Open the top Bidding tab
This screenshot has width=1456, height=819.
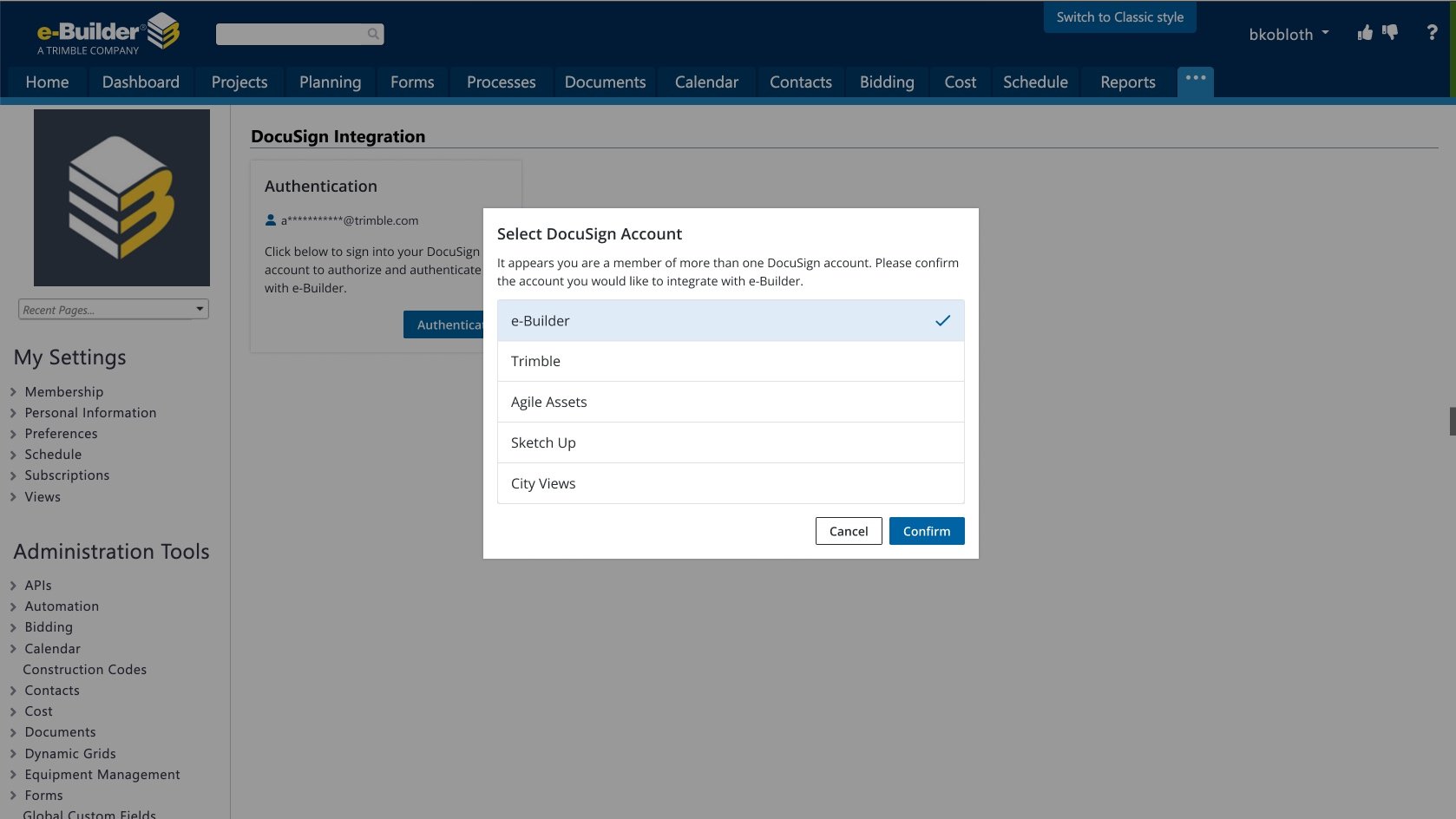(x=887, y=82)
